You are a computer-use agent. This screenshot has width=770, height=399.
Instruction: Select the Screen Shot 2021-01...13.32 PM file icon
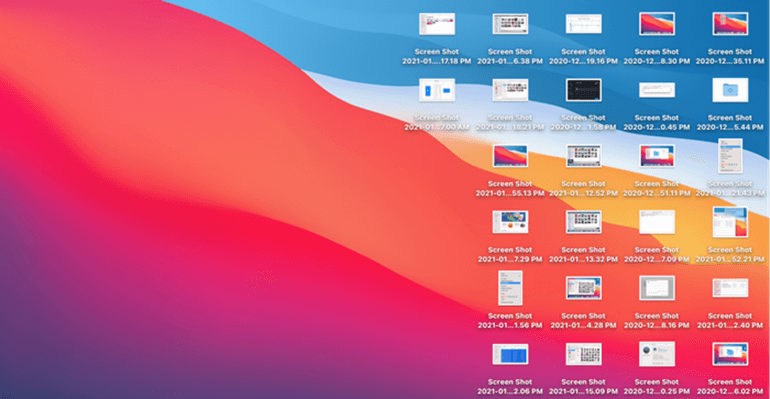[x=583, y=222]
